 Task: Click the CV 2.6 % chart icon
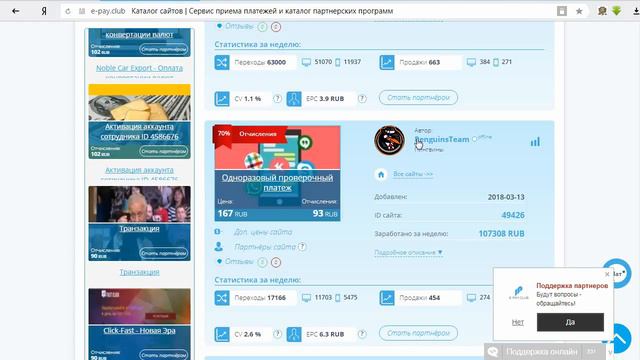[x=222, y=334]
